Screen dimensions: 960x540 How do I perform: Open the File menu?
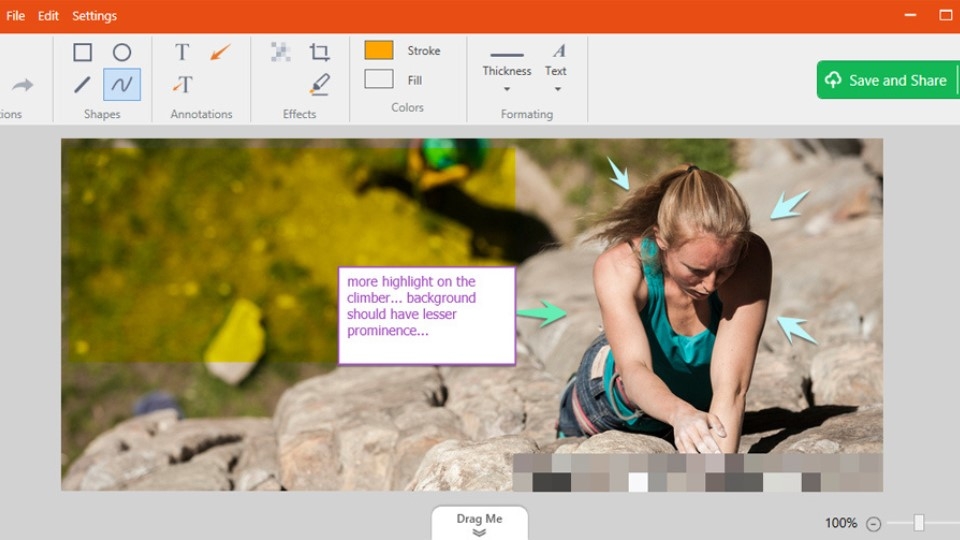click(x=16, y=16)
